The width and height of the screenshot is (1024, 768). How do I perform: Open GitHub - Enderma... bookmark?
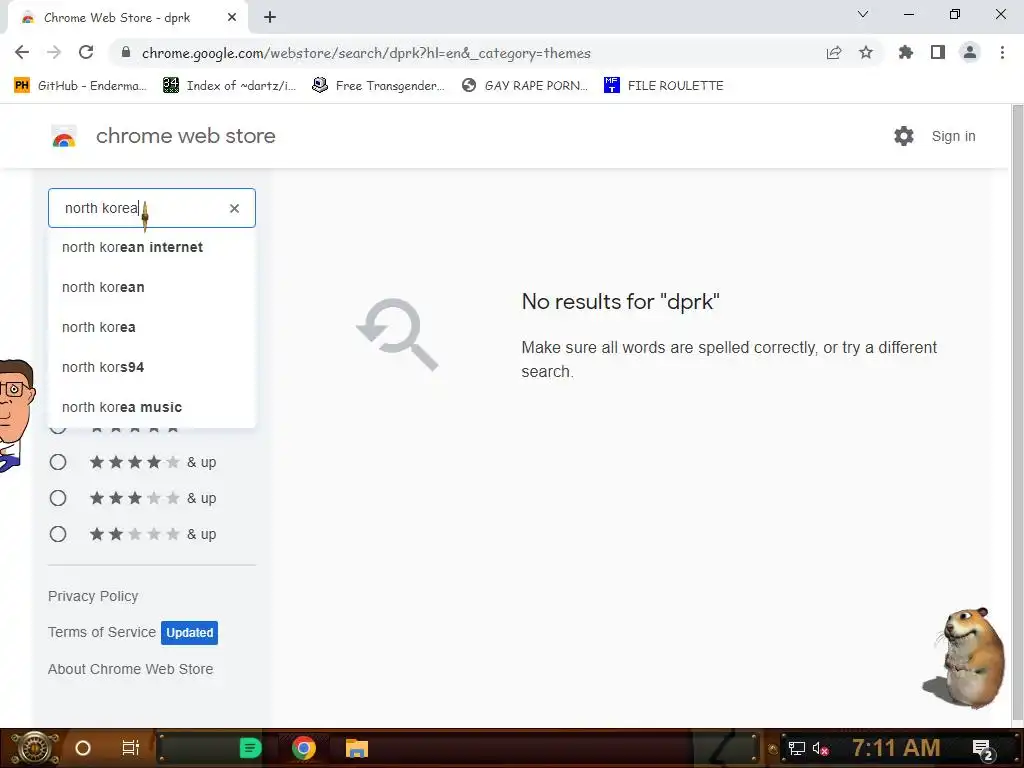pyautogui.click(x=80, y=86)
